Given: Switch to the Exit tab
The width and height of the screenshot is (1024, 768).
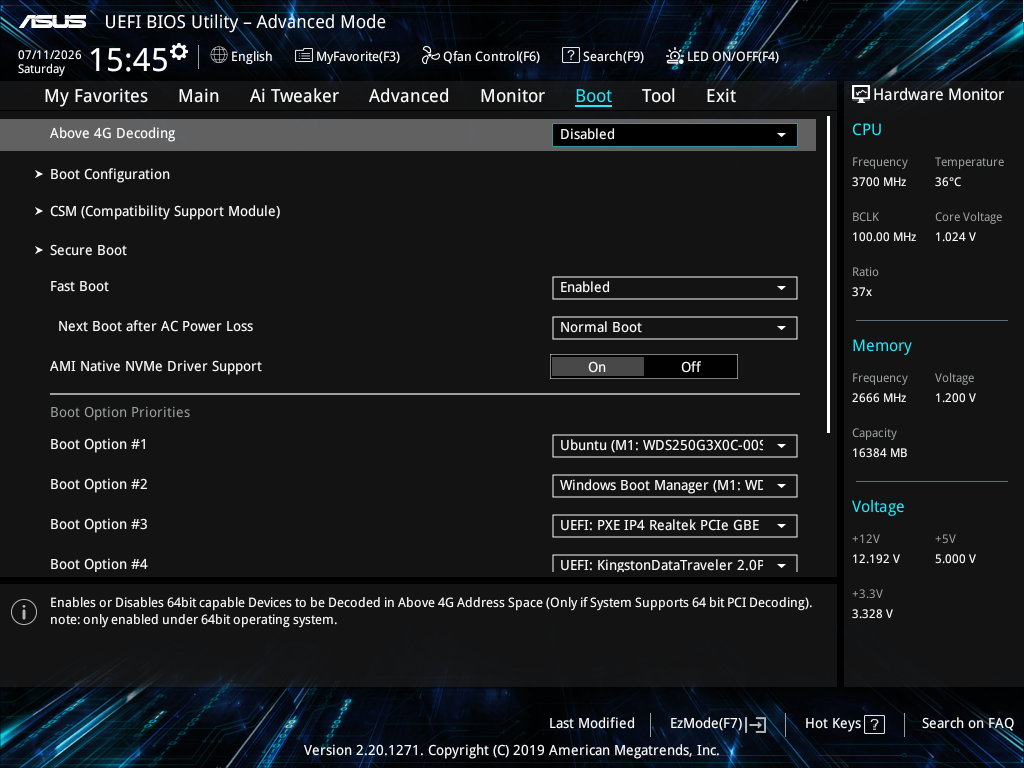Looking at the screenshot, I should (721, 96).
